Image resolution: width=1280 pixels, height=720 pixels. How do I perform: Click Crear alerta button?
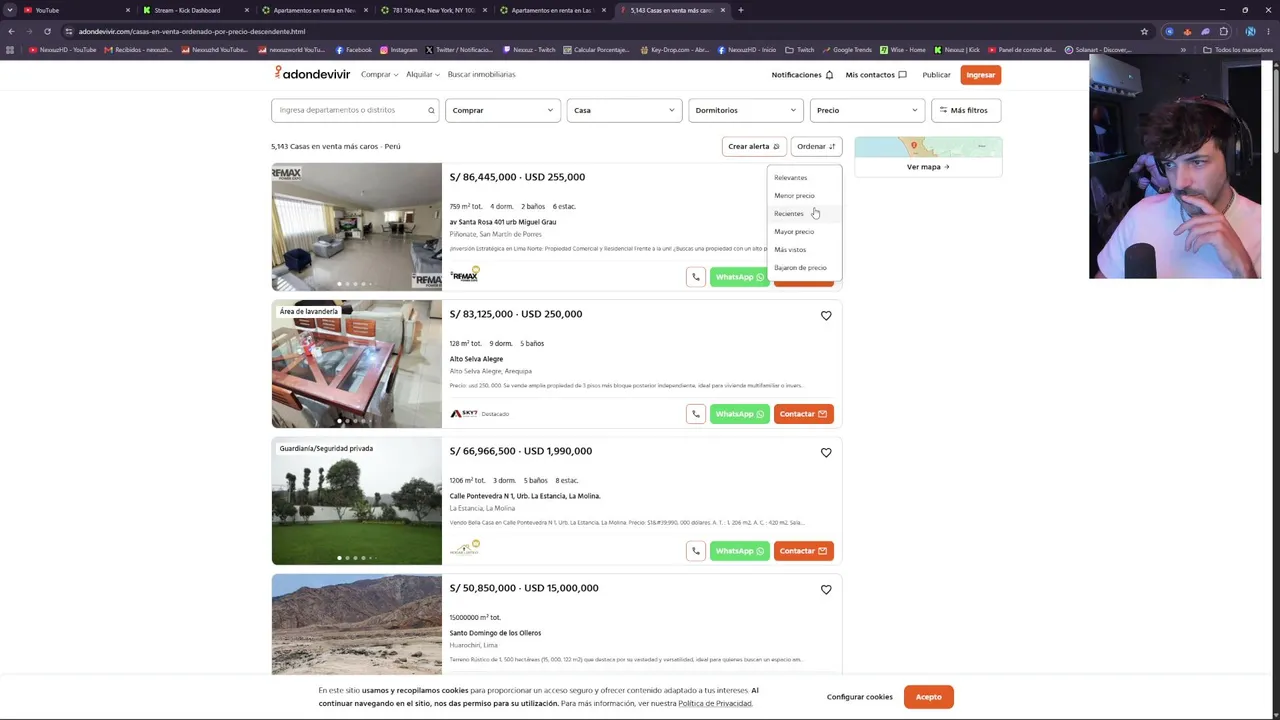click(753, 146)
